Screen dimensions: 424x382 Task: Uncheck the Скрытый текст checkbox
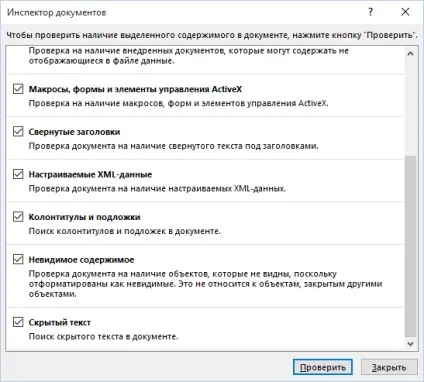18,322
